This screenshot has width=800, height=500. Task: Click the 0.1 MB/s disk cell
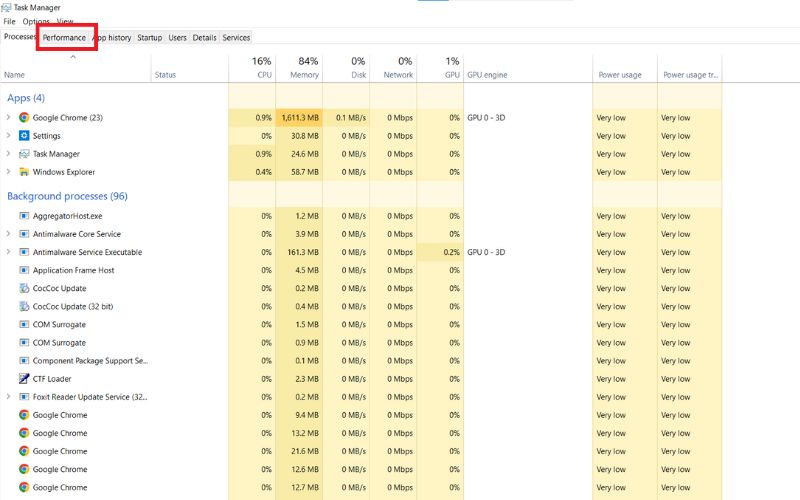click(346, 117)
